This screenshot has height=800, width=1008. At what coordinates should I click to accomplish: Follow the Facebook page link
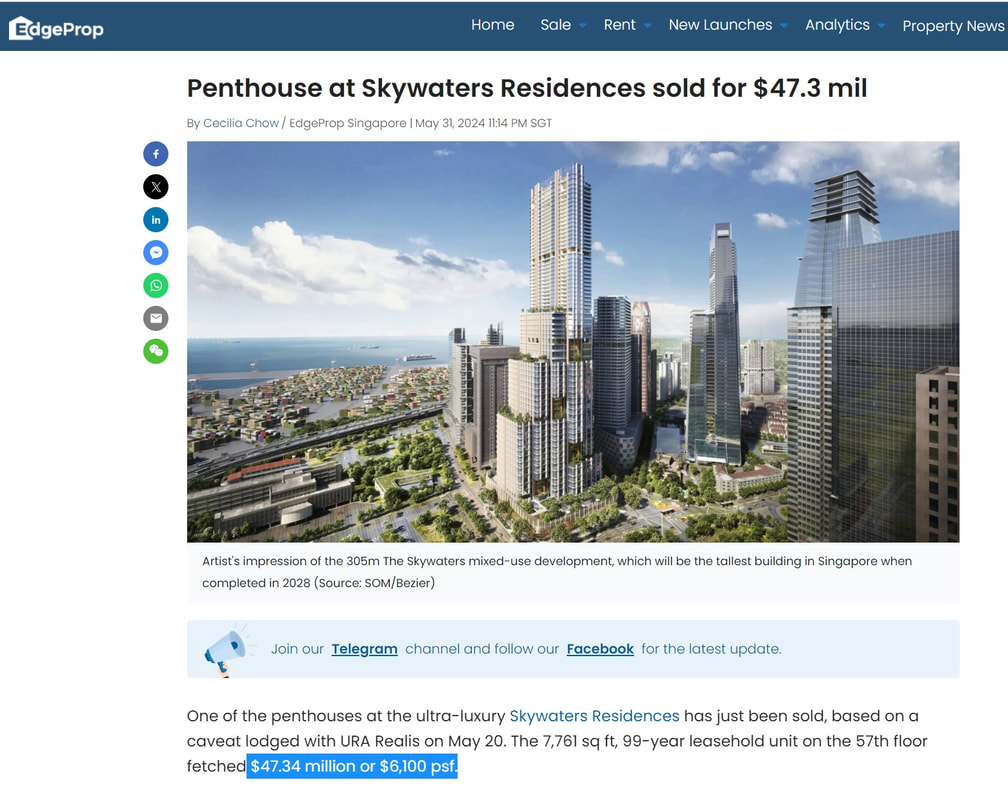point(600,649)
